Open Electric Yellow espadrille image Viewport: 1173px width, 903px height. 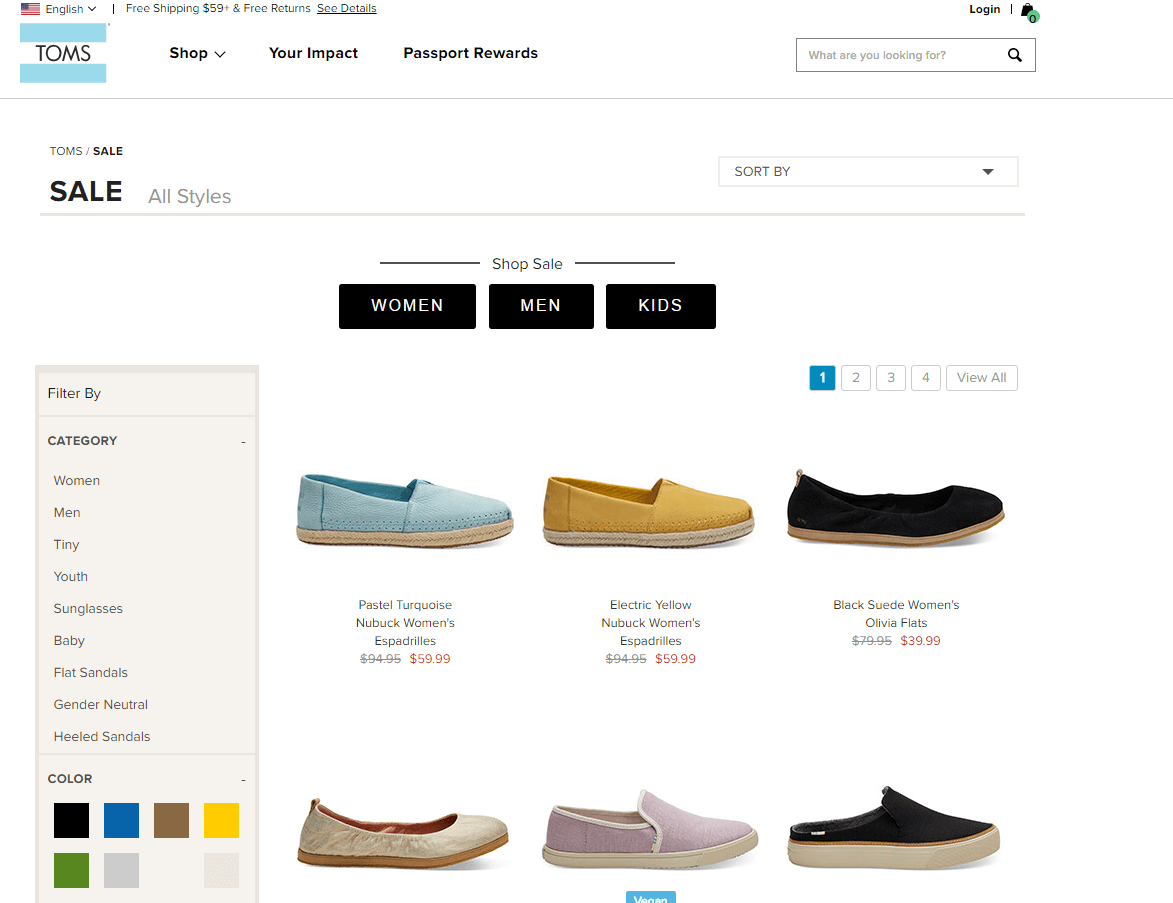649,511
